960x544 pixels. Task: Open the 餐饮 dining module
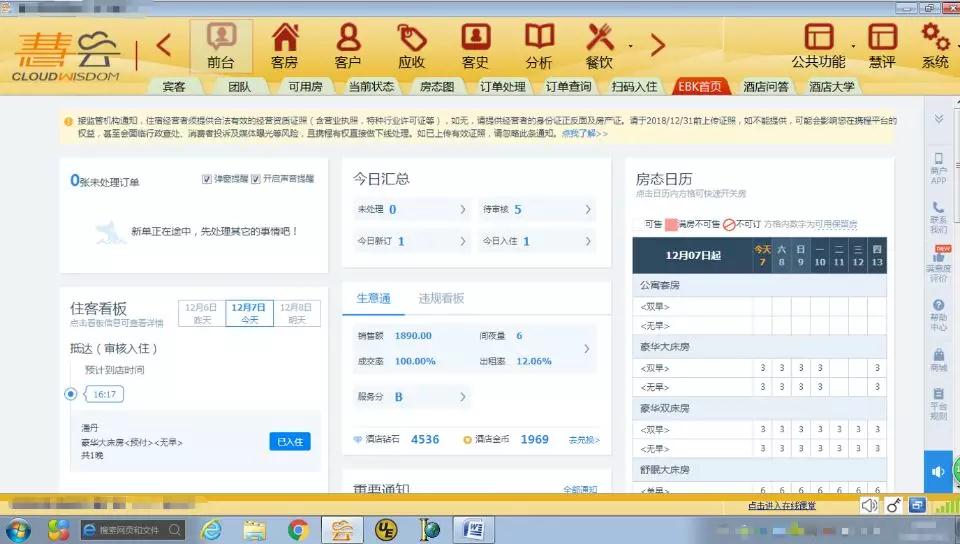[600, 47]
